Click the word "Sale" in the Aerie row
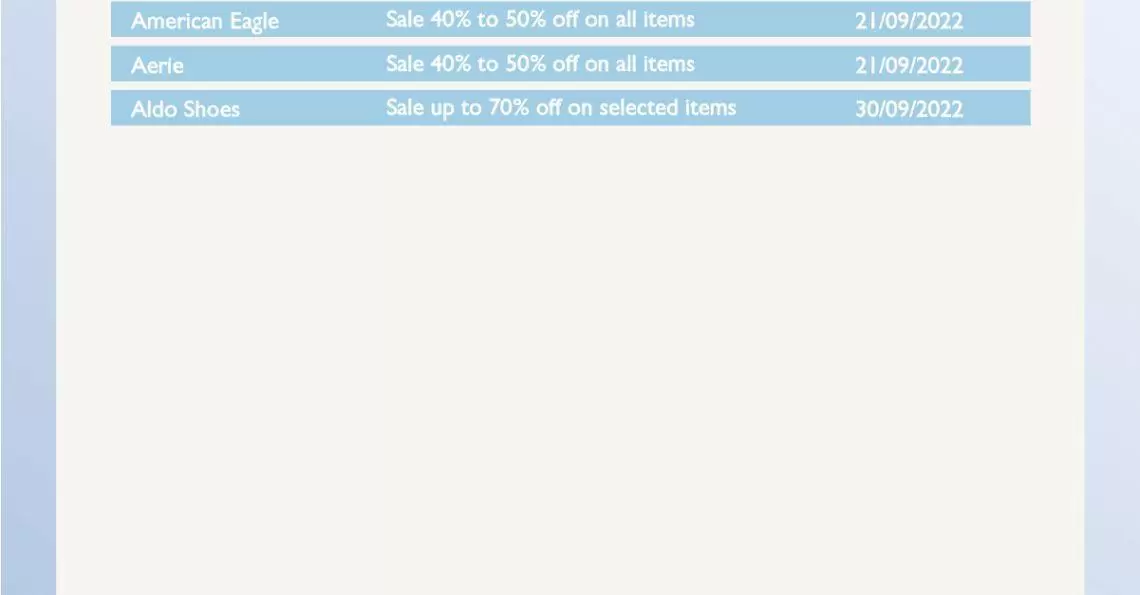This screenshot has height=595, width=1140. pyautogui.click(x=405, y=64)
